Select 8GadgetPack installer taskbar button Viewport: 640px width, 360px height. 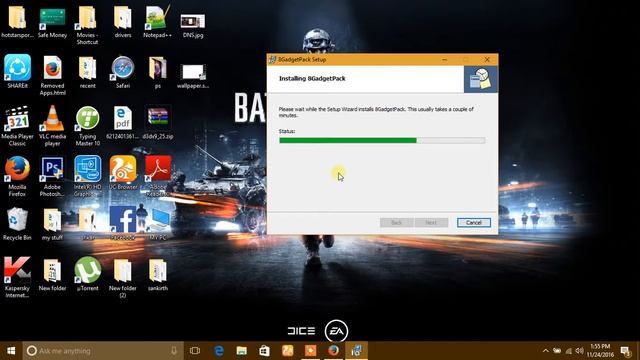(x=356, y=351)
